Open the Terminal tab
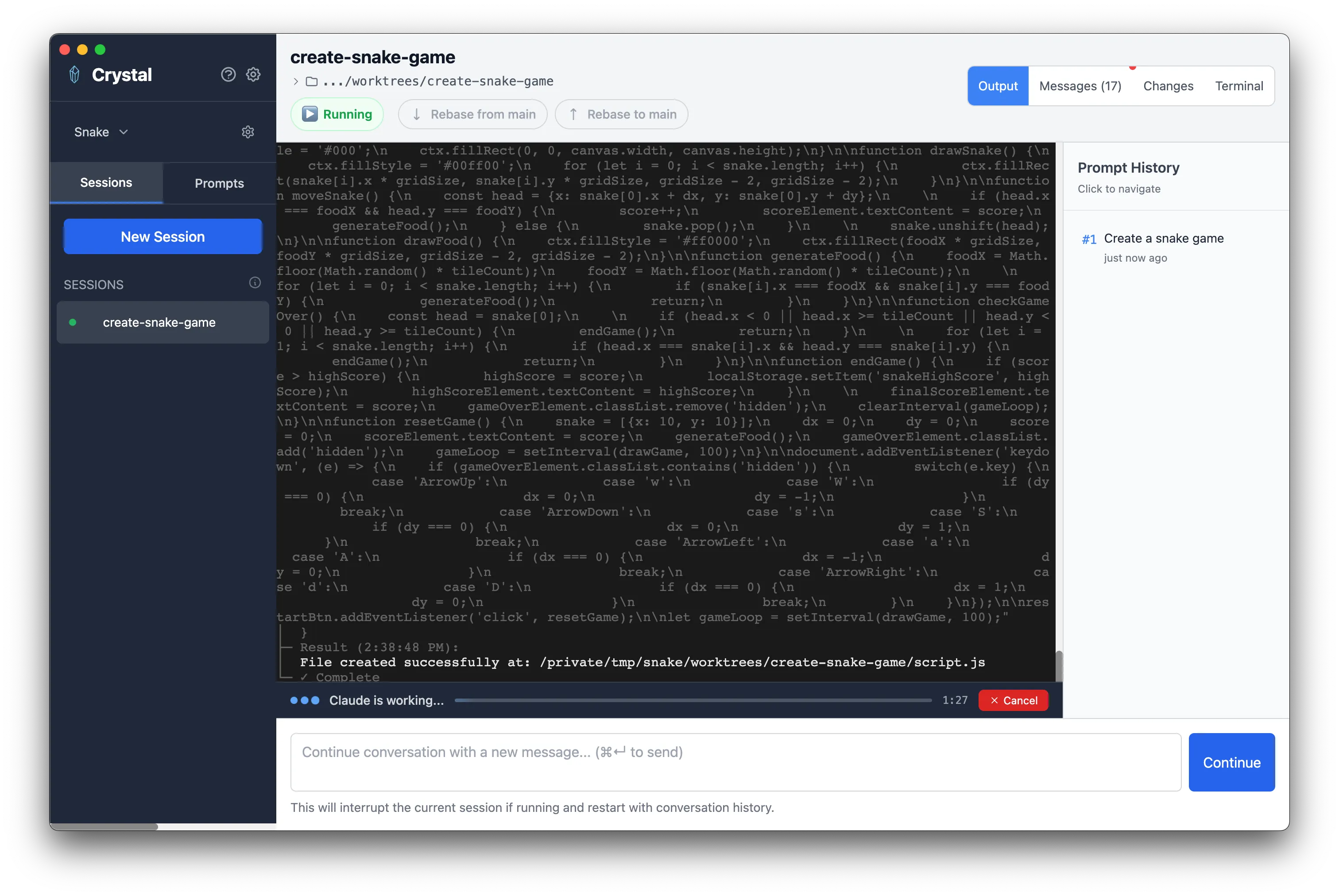The image size is (1339, 896). tap(1239, 86)
